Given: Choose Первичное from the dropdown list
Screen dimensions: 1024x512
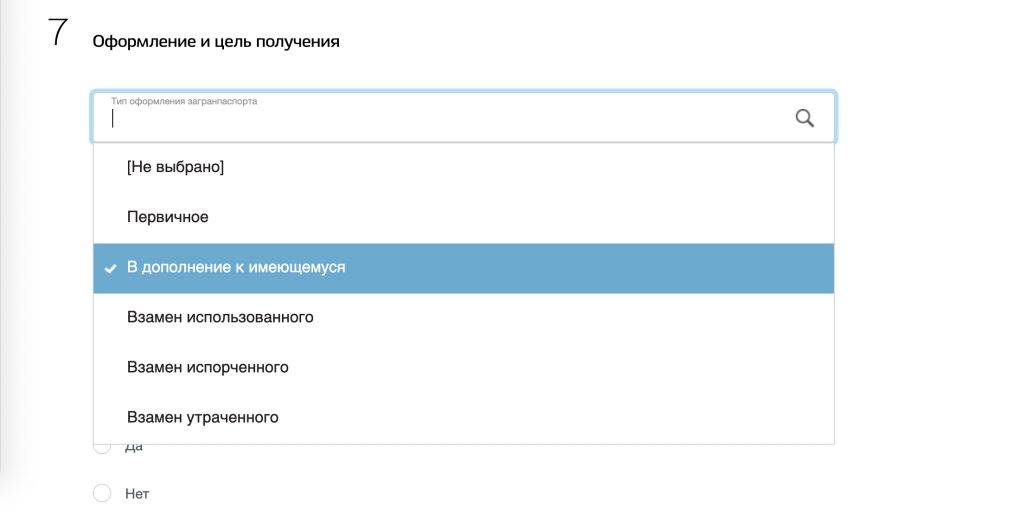Looking at the screenshot, I should click(x=464, y=217).
